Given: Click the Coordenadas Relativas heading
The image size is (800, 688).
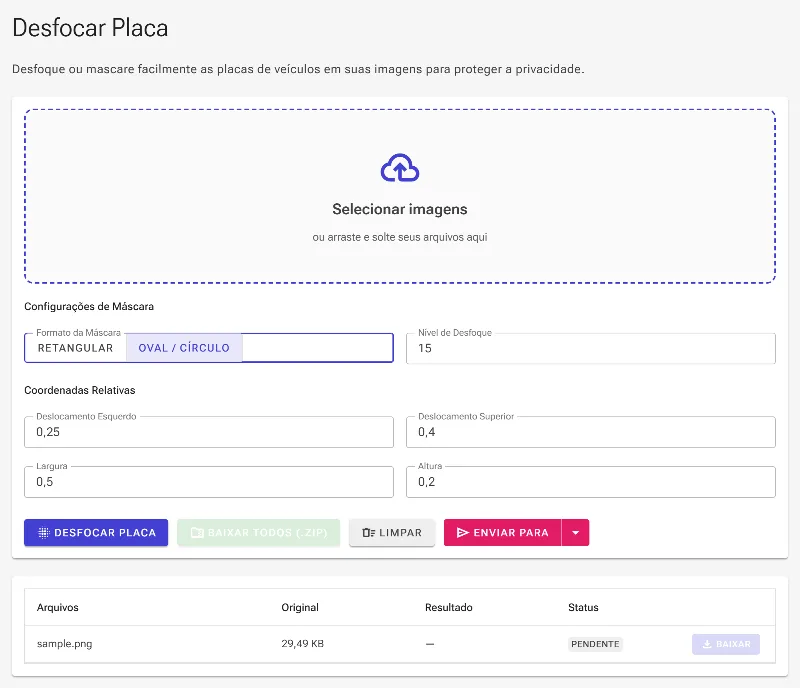Looking at the screenshot, I should click(80, 390).
